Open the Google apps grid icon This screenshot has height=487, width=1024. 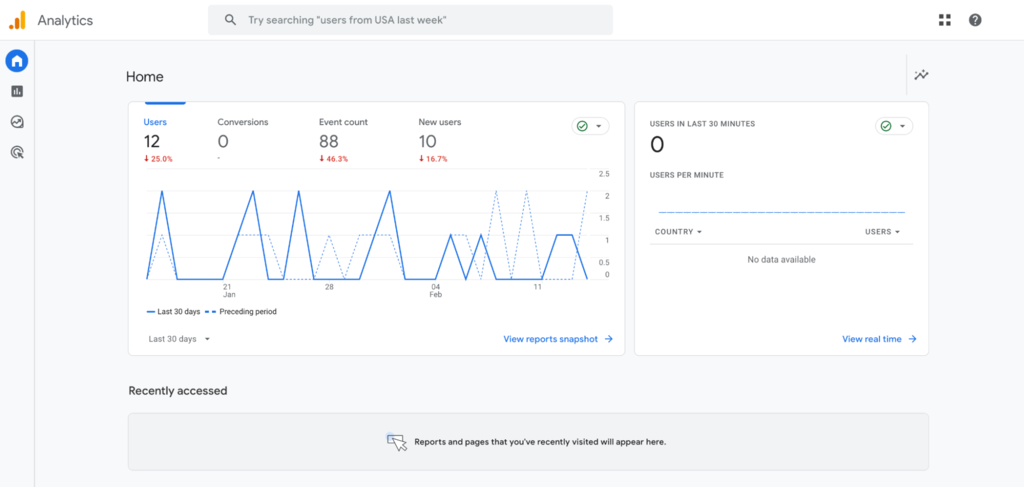(945, 20)
